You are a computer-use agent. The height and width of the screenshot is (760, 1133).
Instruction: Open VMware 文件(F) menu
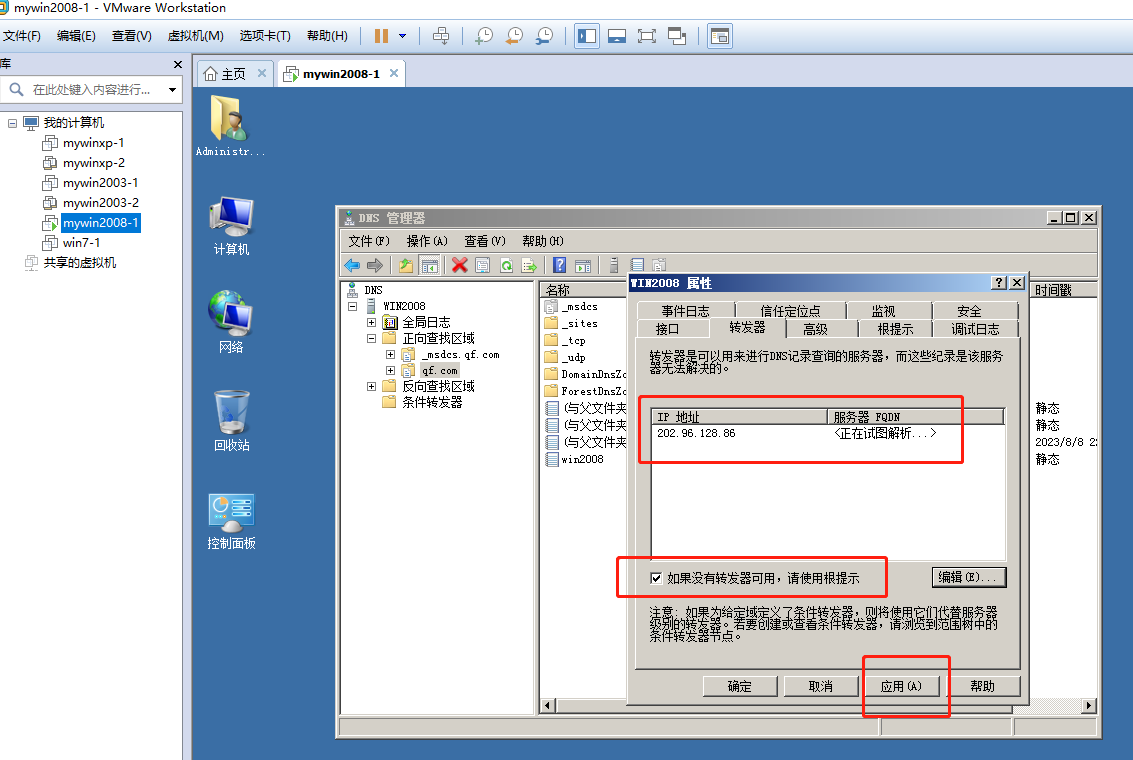click(x=22, y=35)
